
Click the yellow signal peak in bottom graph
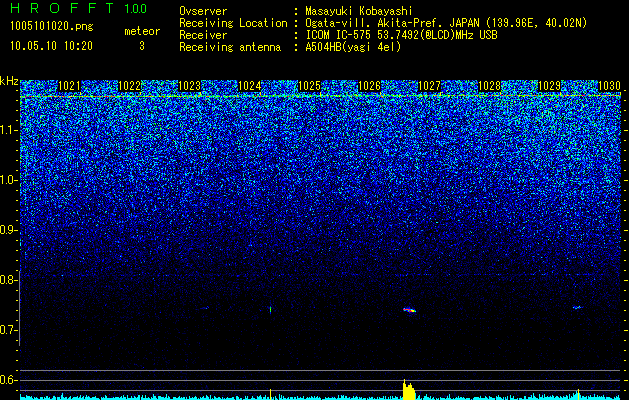[x=408, y=390]
